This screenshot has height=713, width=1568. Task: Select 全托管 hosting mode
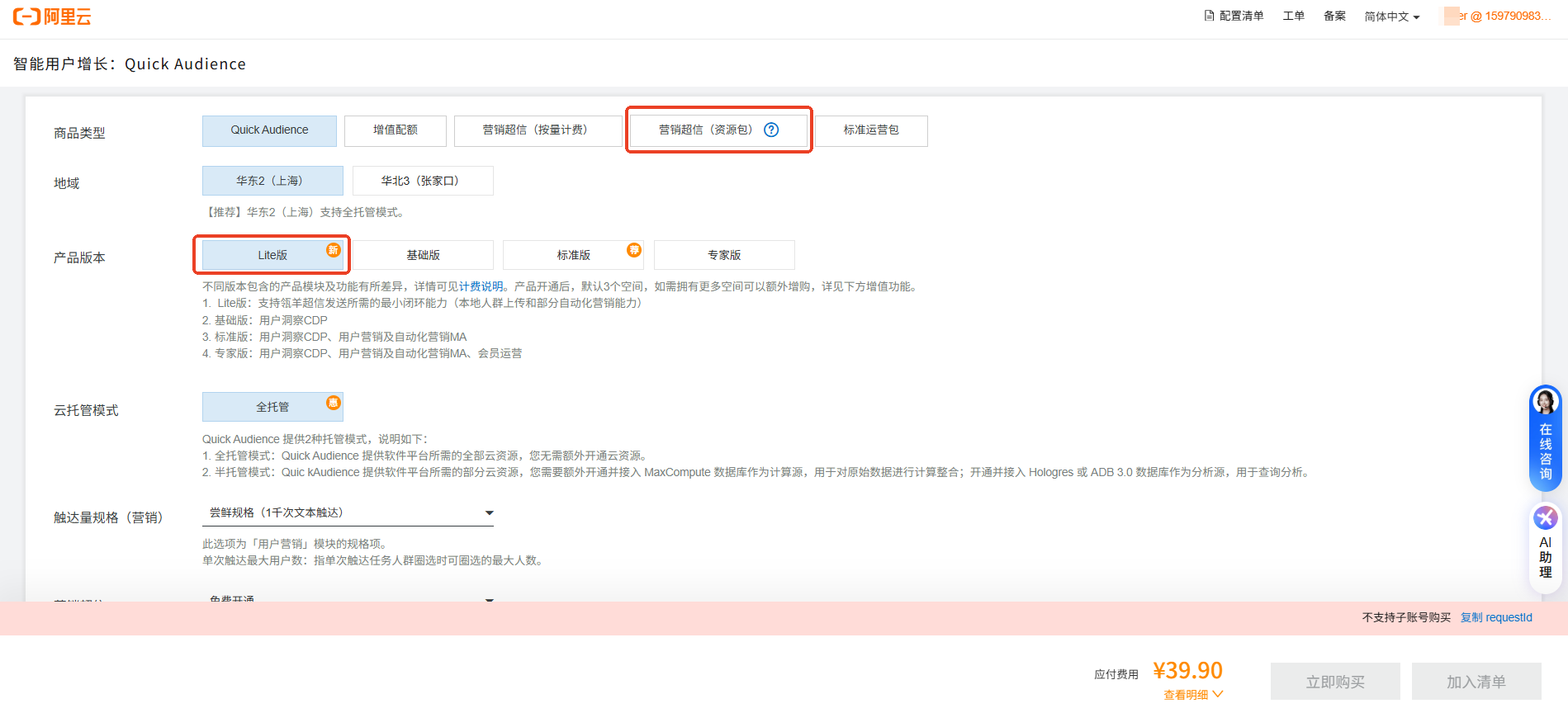click(x=272, y=407)
